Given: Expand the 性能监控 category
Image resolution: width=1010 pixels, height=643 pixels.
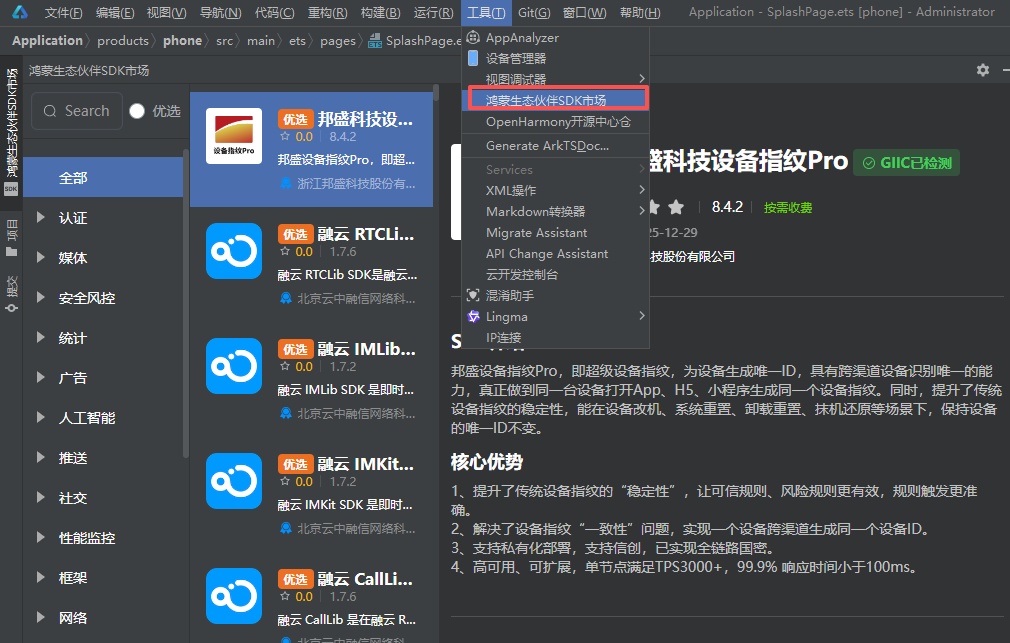Looking at the screenshot, I should 41,537.
